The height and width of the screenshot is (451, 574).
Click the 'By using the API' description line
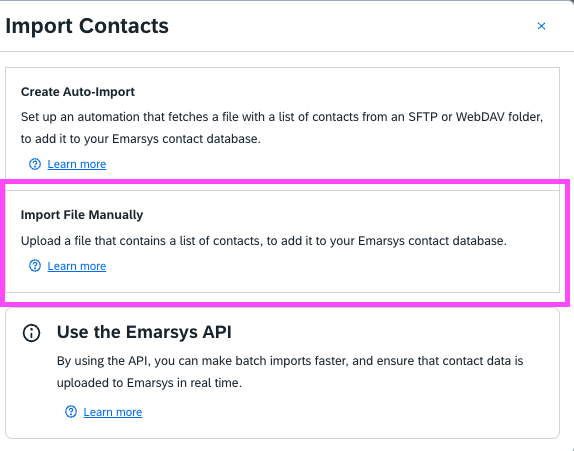point(290,361)
